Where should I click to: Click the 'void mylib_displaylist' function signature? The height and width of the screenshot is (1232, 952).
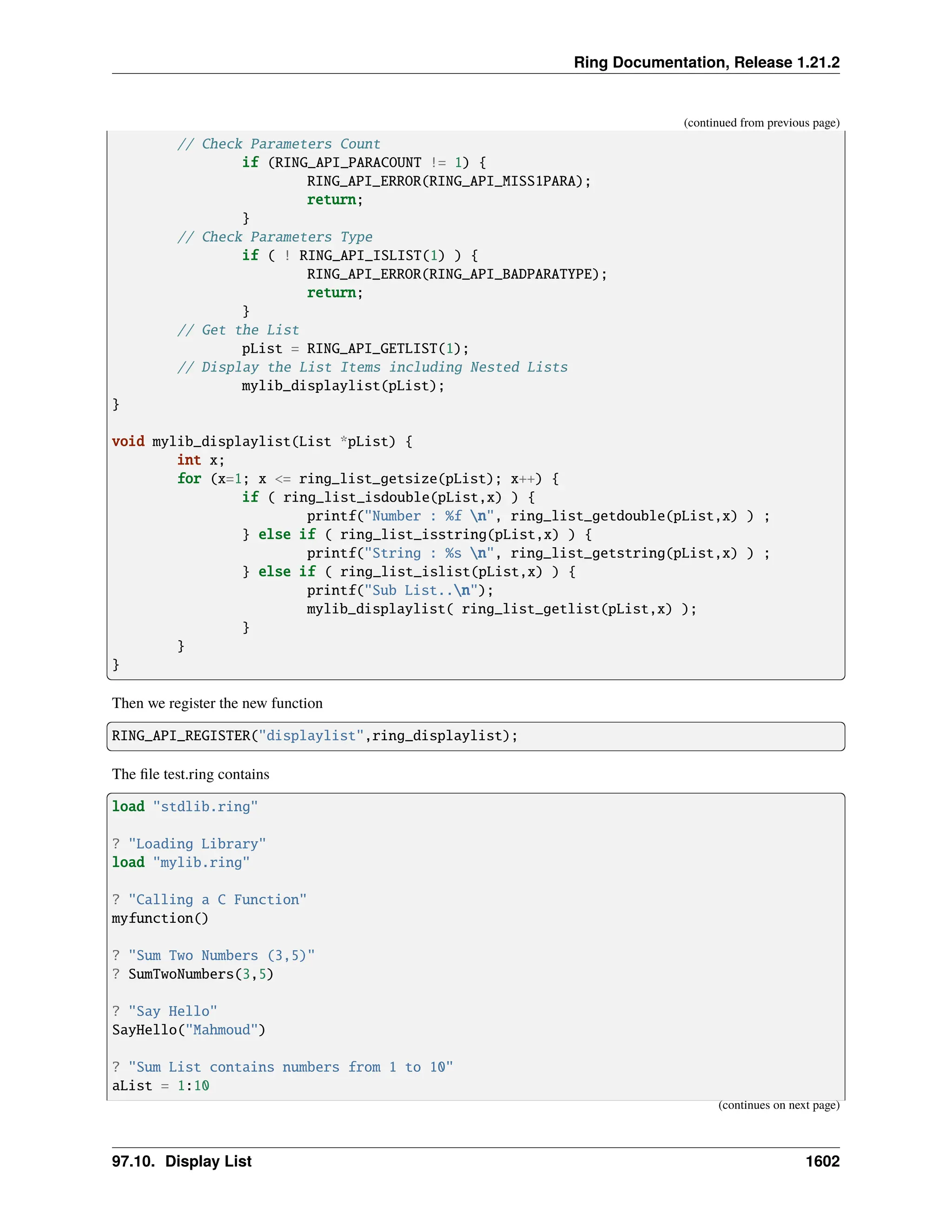tap(262, 442)
